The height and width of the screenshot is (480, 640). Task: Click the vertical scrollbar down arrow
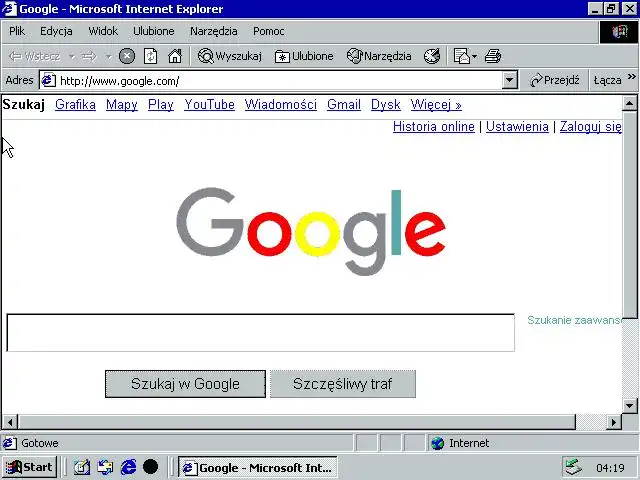pos(630,406)
